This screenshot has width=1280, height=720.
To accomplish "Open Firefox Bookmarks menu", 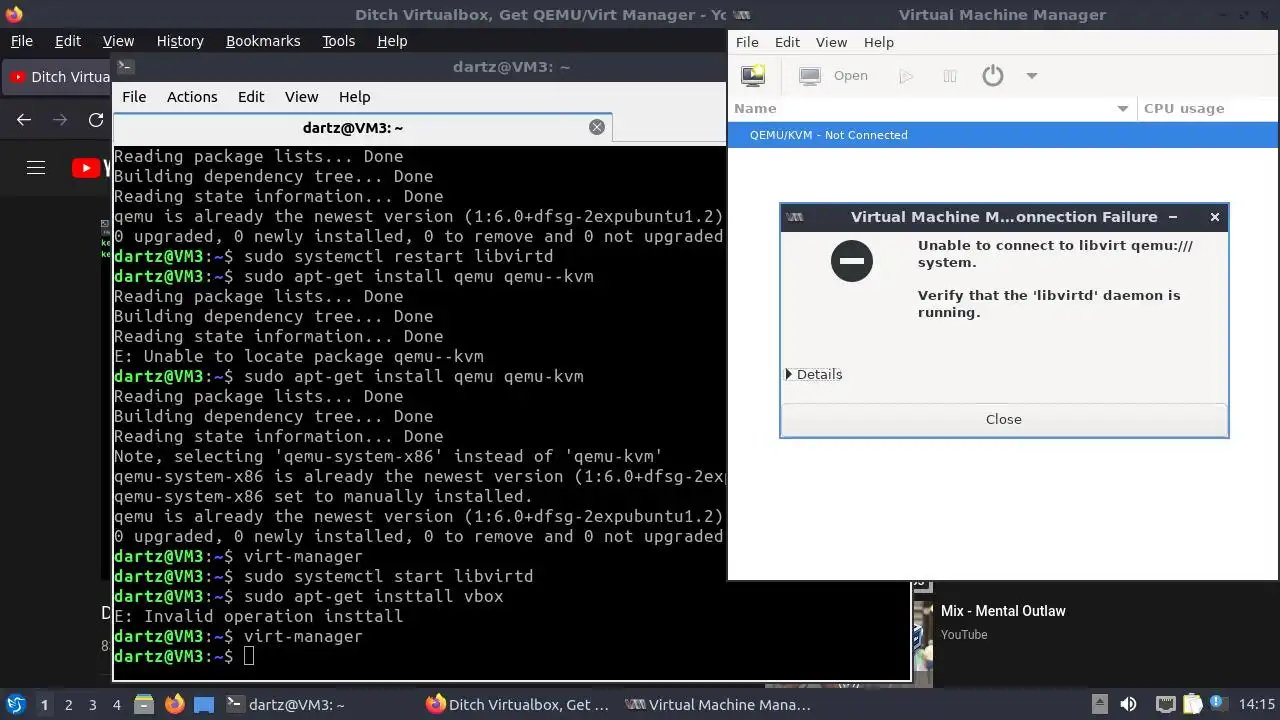I will coord(263,41).
